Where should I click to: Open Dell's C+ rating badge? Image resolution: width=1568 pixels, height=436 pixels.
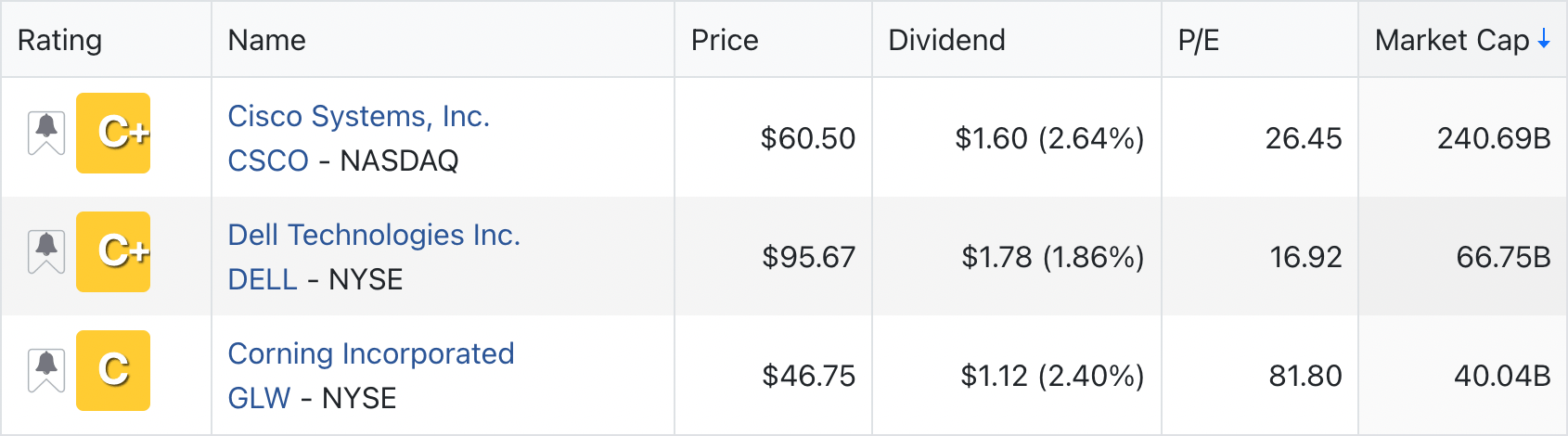click(x=113, y=251)
